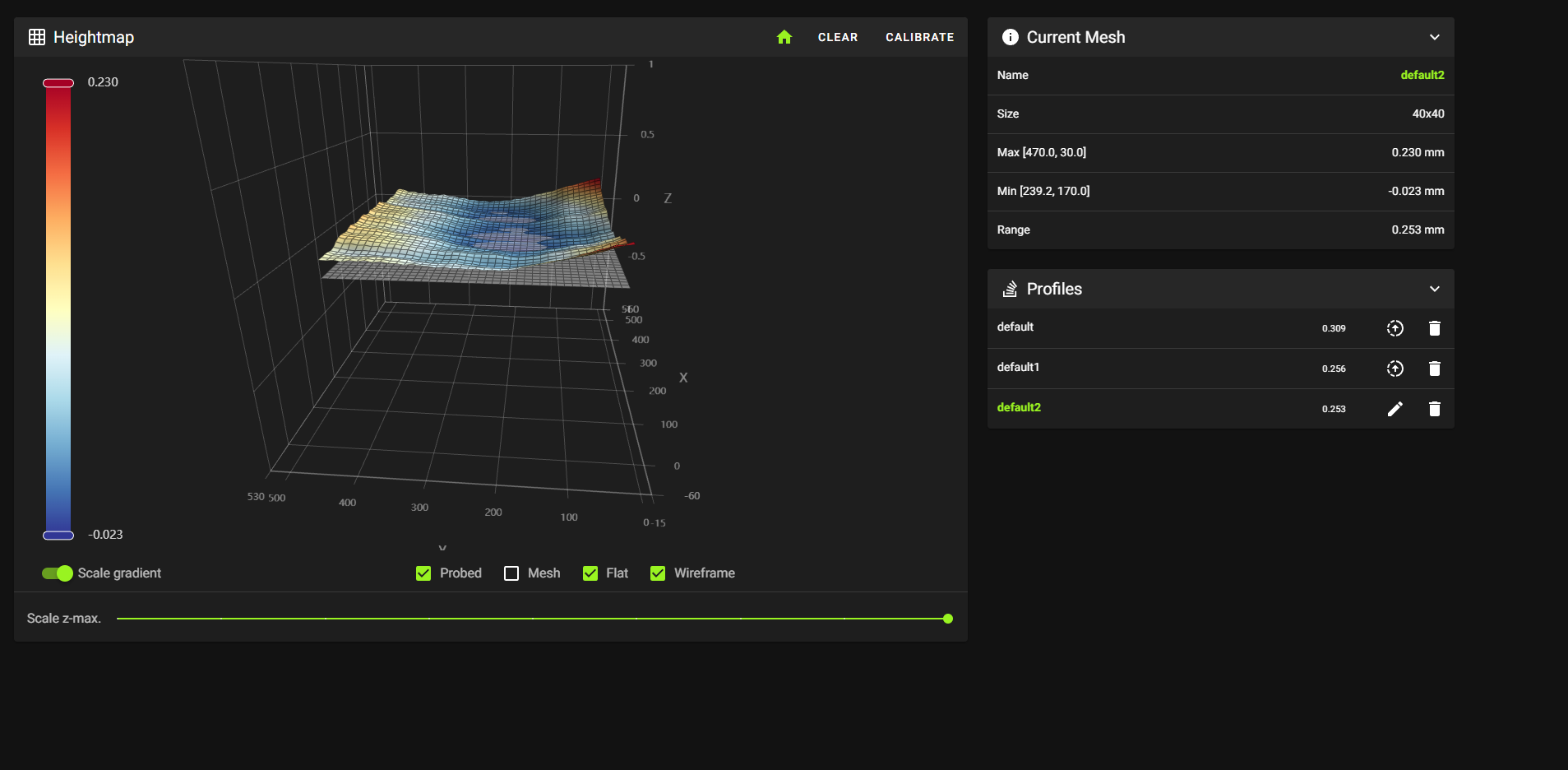This screenshot has width=1568, height=770.
Task: Click the Scale z-max slider handle
Action: click(x=948, y=619)
